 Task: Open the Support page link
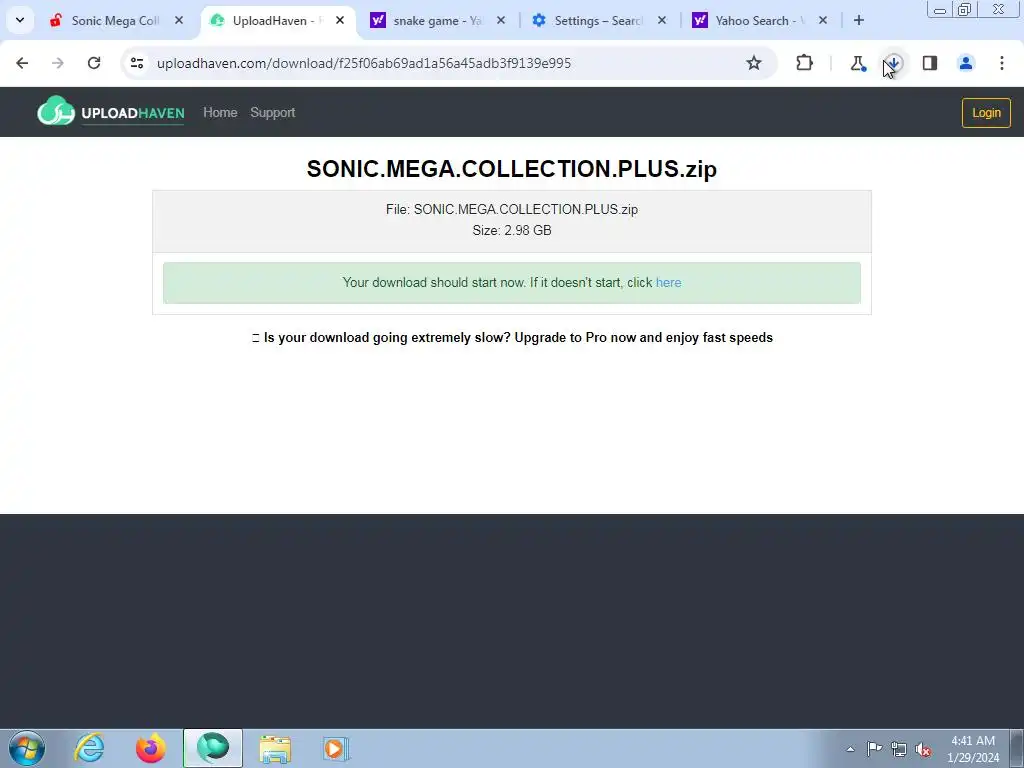[272, 112]
